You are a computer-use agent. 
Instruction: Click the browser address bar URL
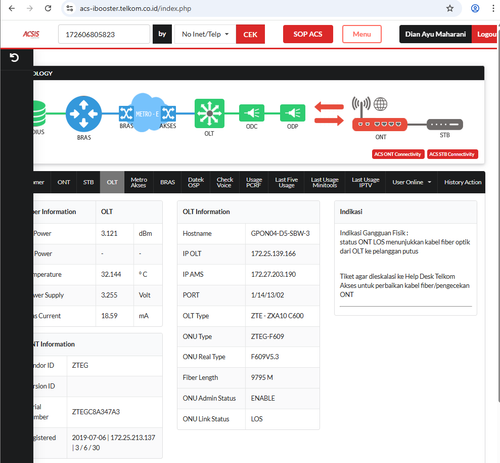click(135, 8)
